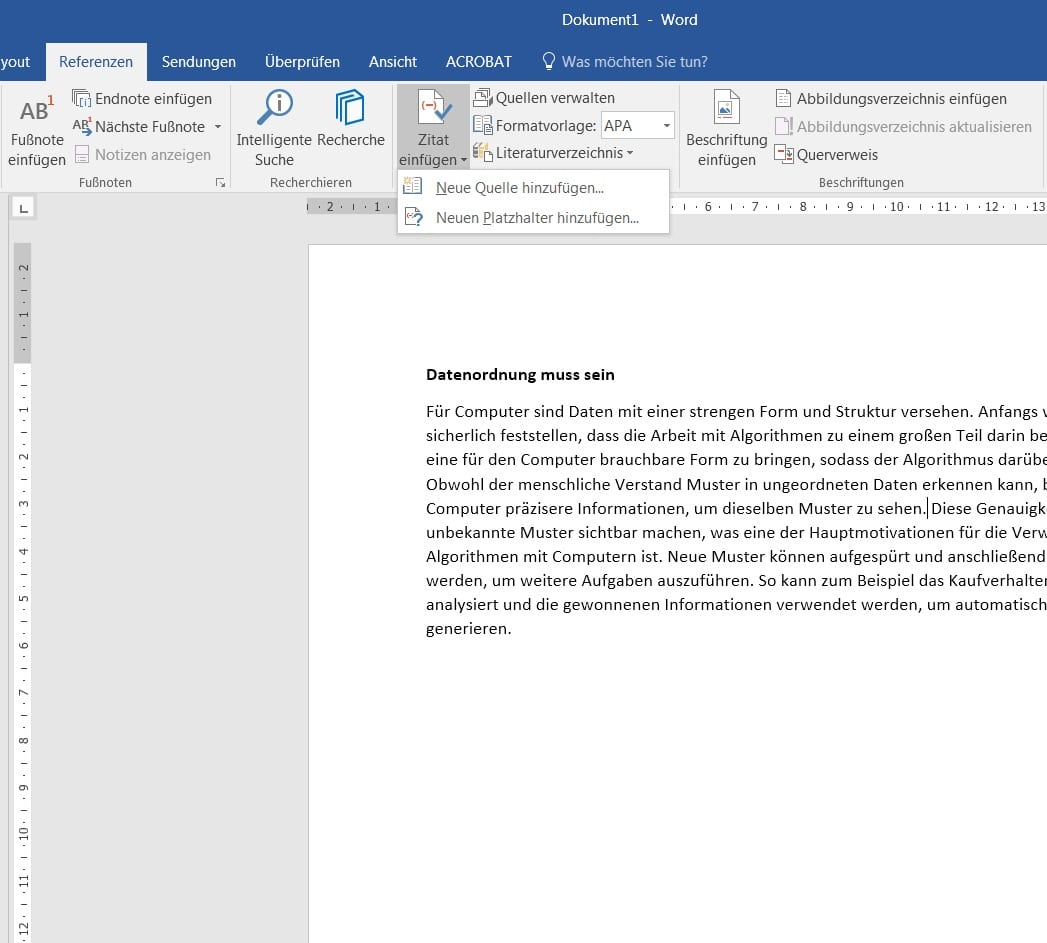
Task: Switch to the Sendungen tab
Action: click(198, 62)
